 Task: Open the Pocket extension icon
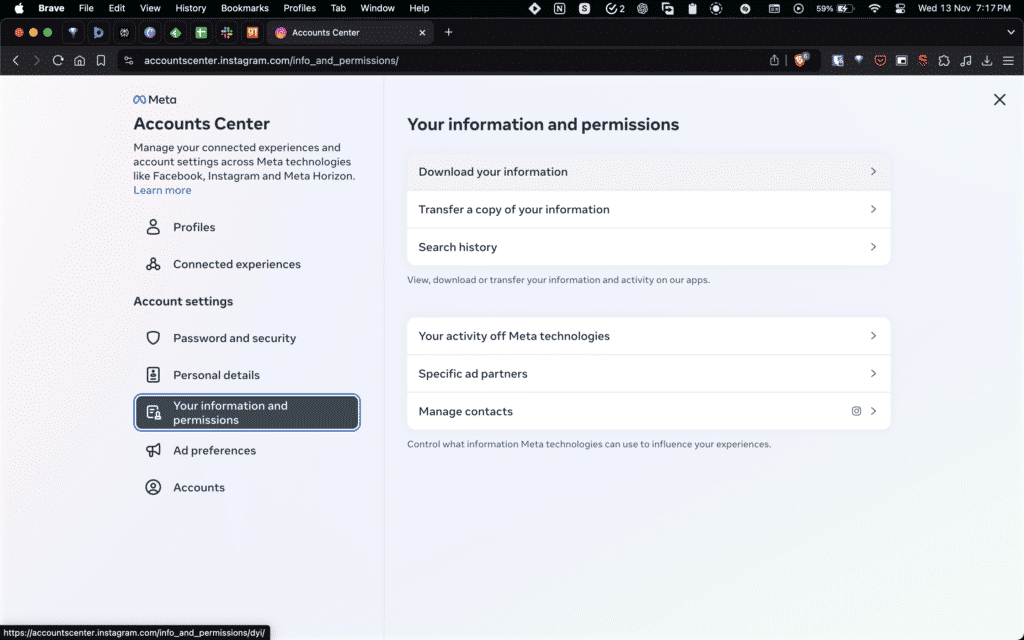pos(880,60)
